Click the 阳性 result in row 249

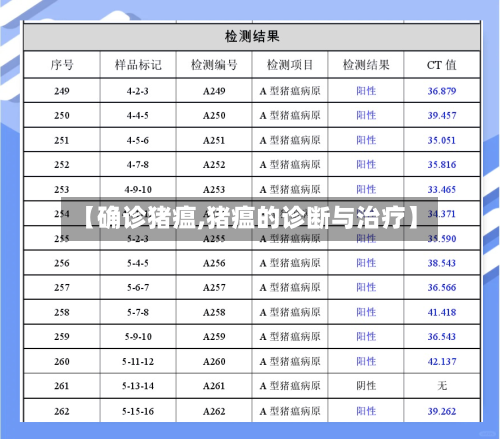pyautogui.click(x=366, y=91)
